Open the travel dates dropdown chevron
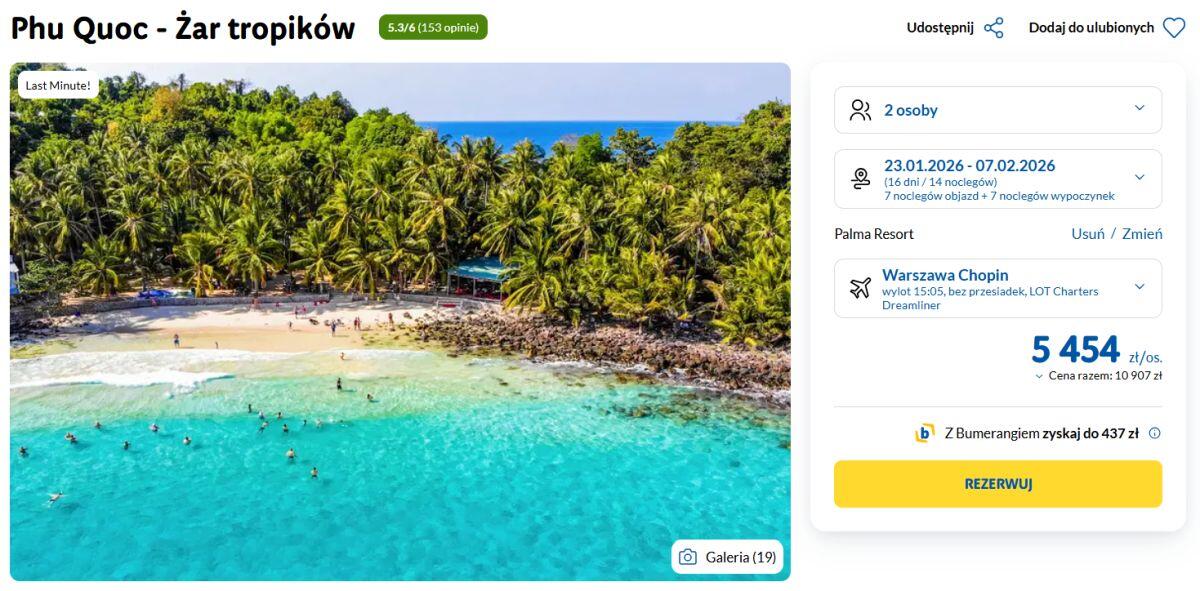This screenshot has height=591, width=1200. coord(1139,178)
